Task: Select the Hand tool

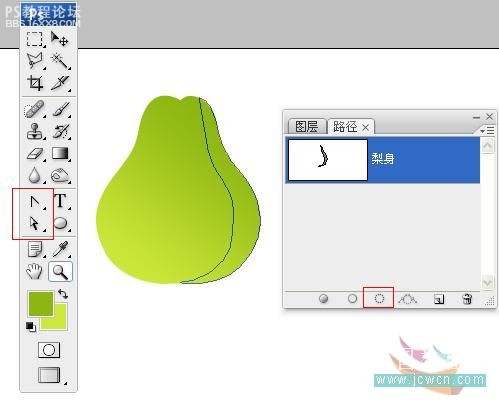Action: tap(34, 271)
